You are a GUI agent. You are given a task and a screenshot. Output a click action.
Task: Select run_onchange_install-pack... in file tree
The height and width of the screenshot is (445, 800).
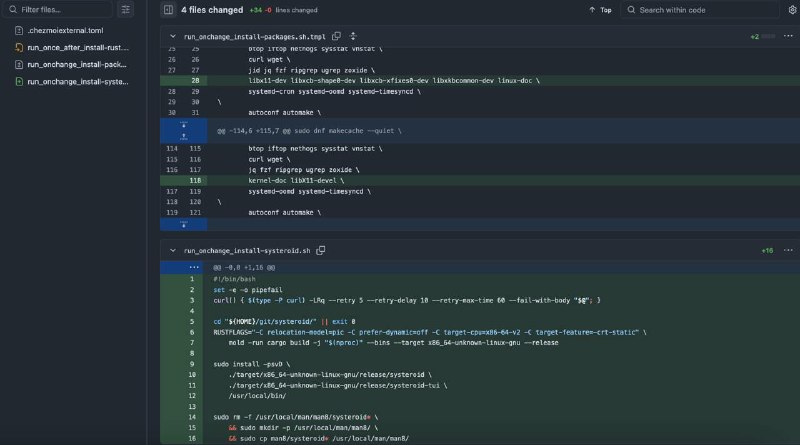[x=77, y=64]
